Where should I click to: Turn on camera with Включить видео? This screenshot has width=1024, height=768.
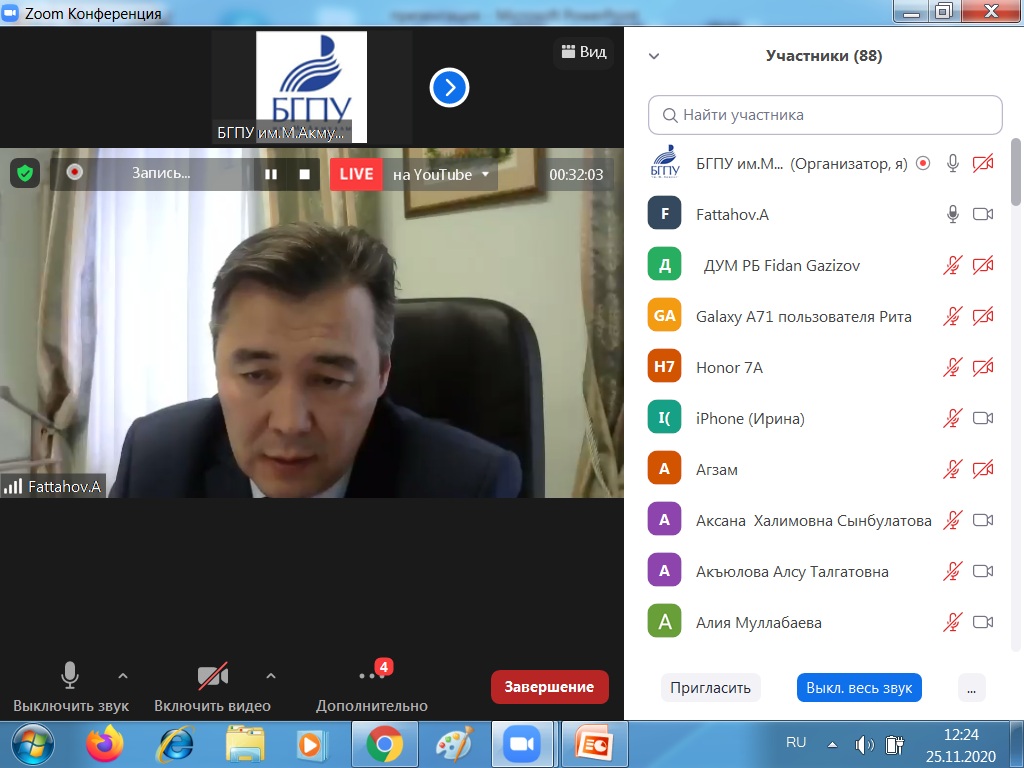[212, 687]
